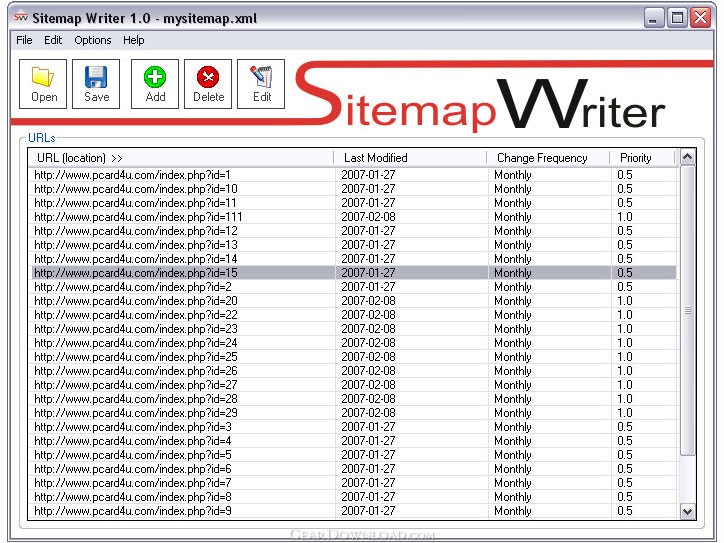Select row with URL index.php?id=26
The width and height of the screenshot is (724, 543).
(x=354, y=371)
